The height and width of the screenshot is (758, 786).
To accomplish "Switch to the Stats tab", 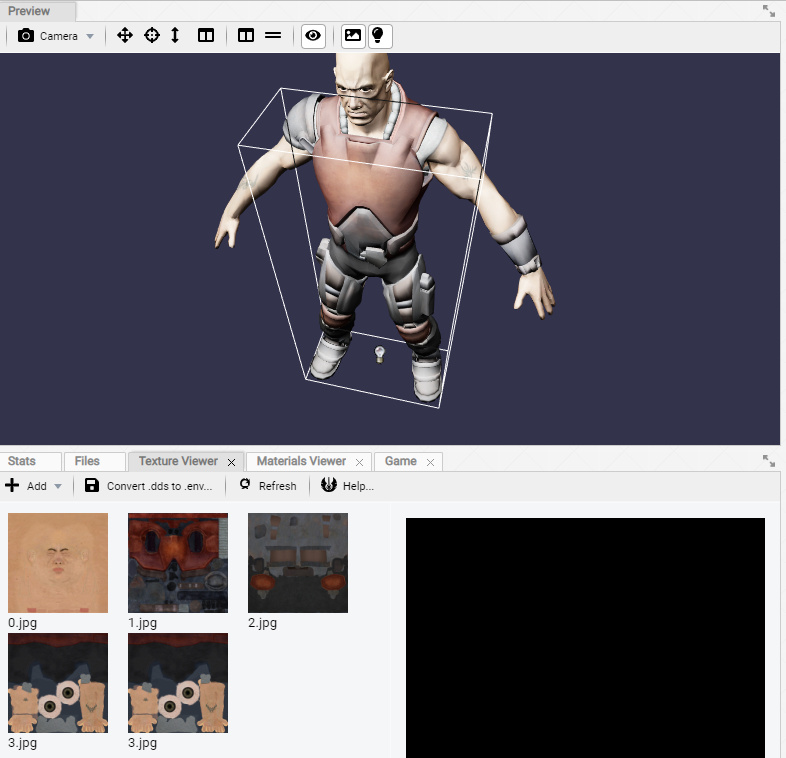I will pos(31,461).
